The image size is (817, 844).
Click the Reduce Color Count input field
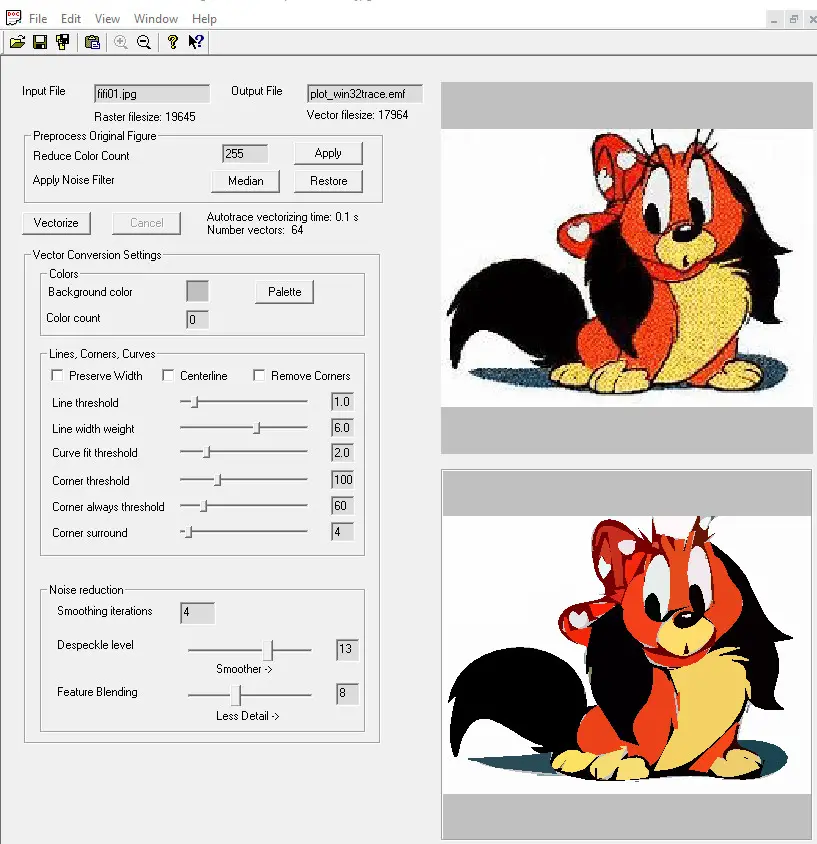245,154
